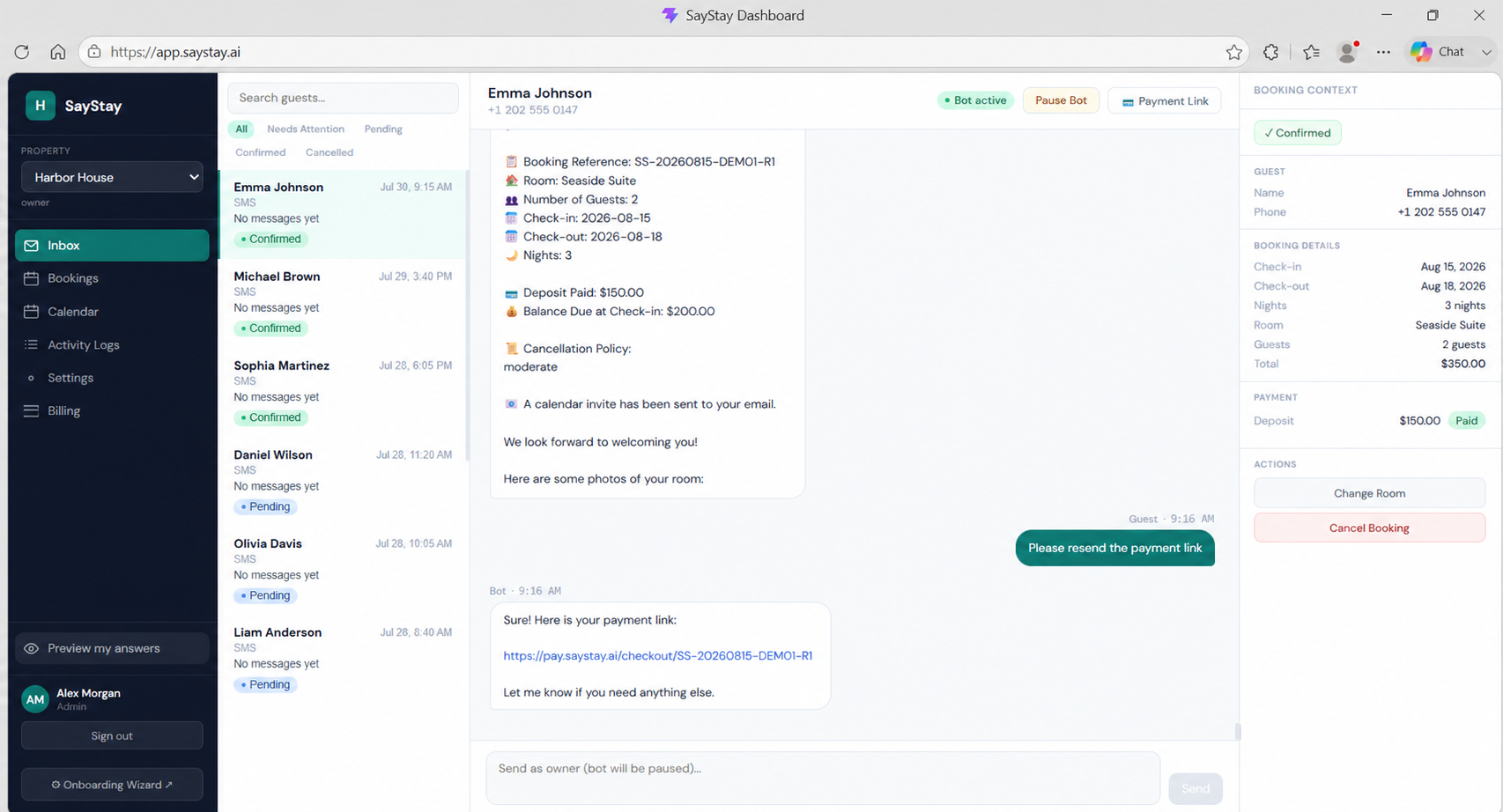Click the Sign out button
This screenshot has width=1503, height=812.
click(112, 735)
